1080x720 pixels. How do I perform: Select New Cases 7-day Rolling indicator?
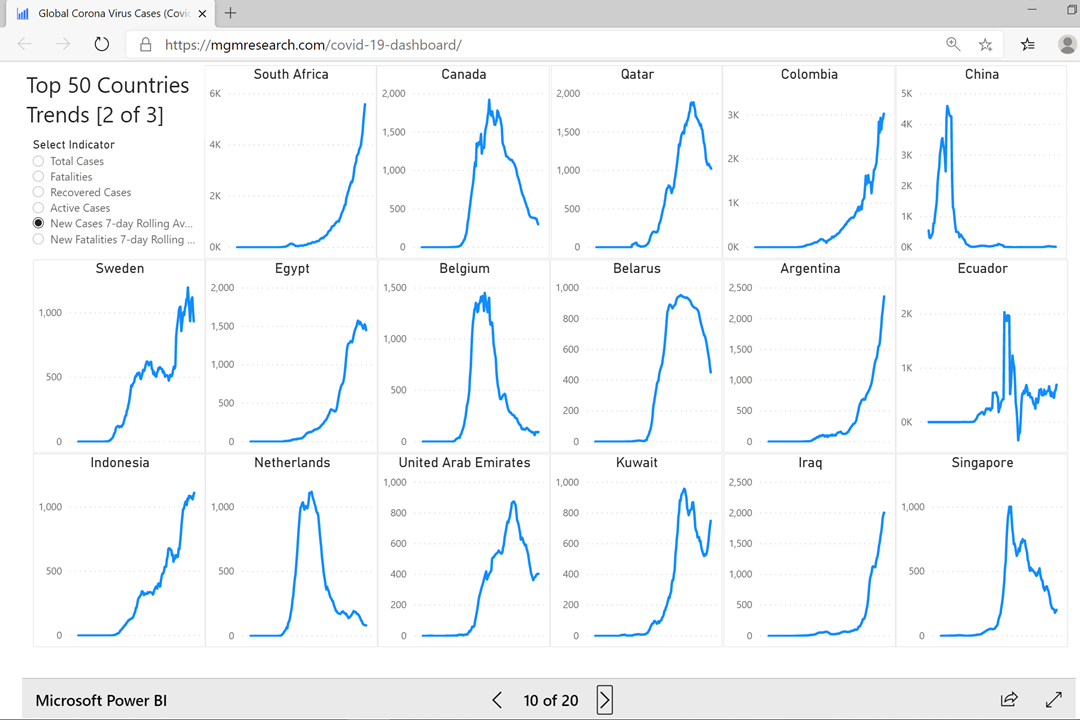113,223
